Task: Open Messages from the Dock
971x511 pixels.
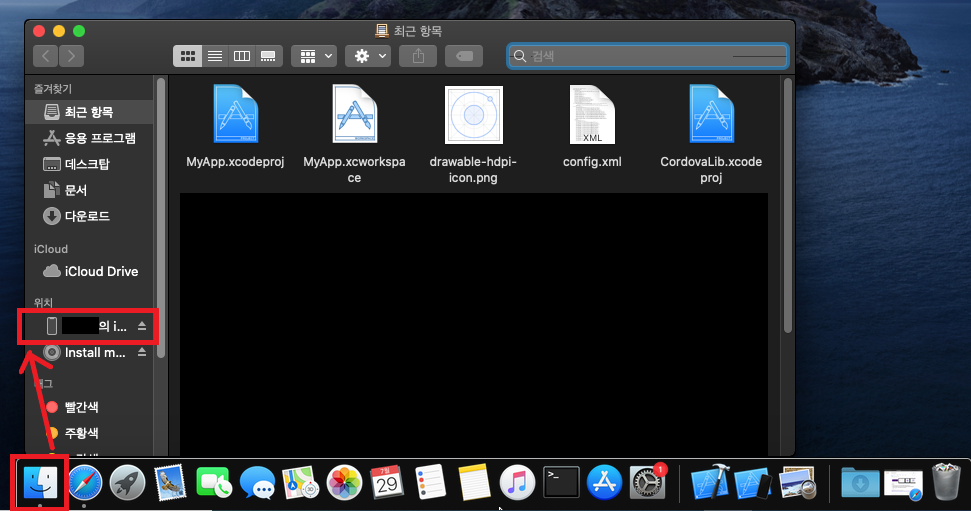Action: 257,483
